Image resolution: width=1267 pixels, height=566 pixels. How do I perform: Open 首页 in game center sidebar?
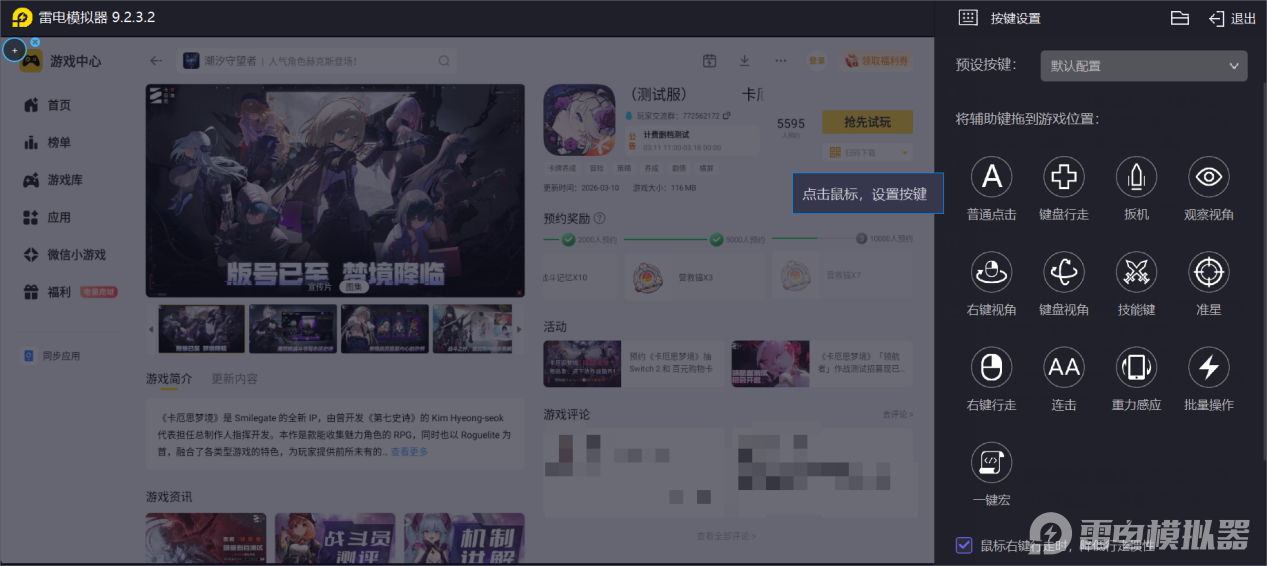coord(46,105)
